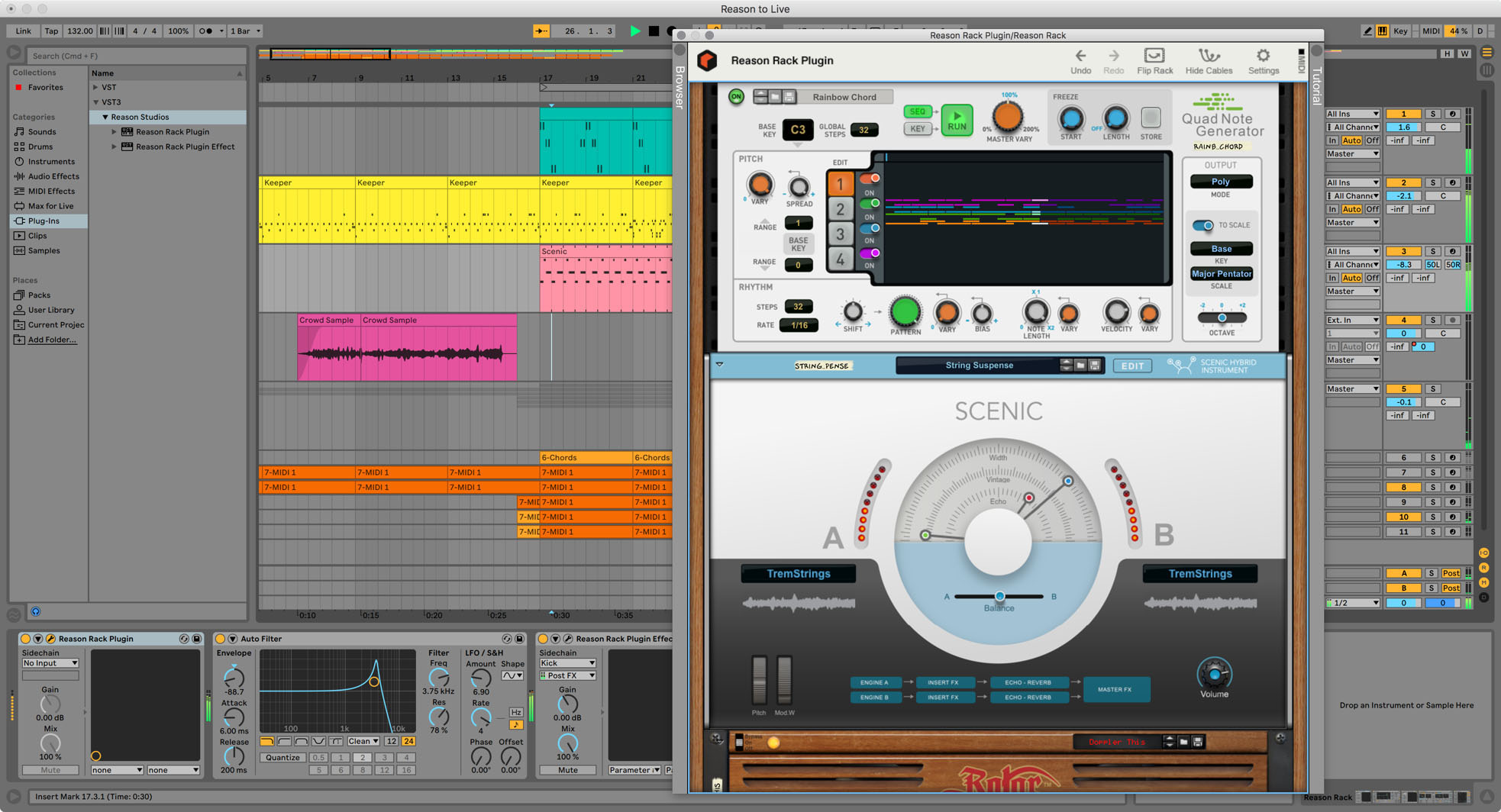This screenshot has width=1501, height=812.
Task: Click the green PATTERN button
Action: tap(905, 312)
